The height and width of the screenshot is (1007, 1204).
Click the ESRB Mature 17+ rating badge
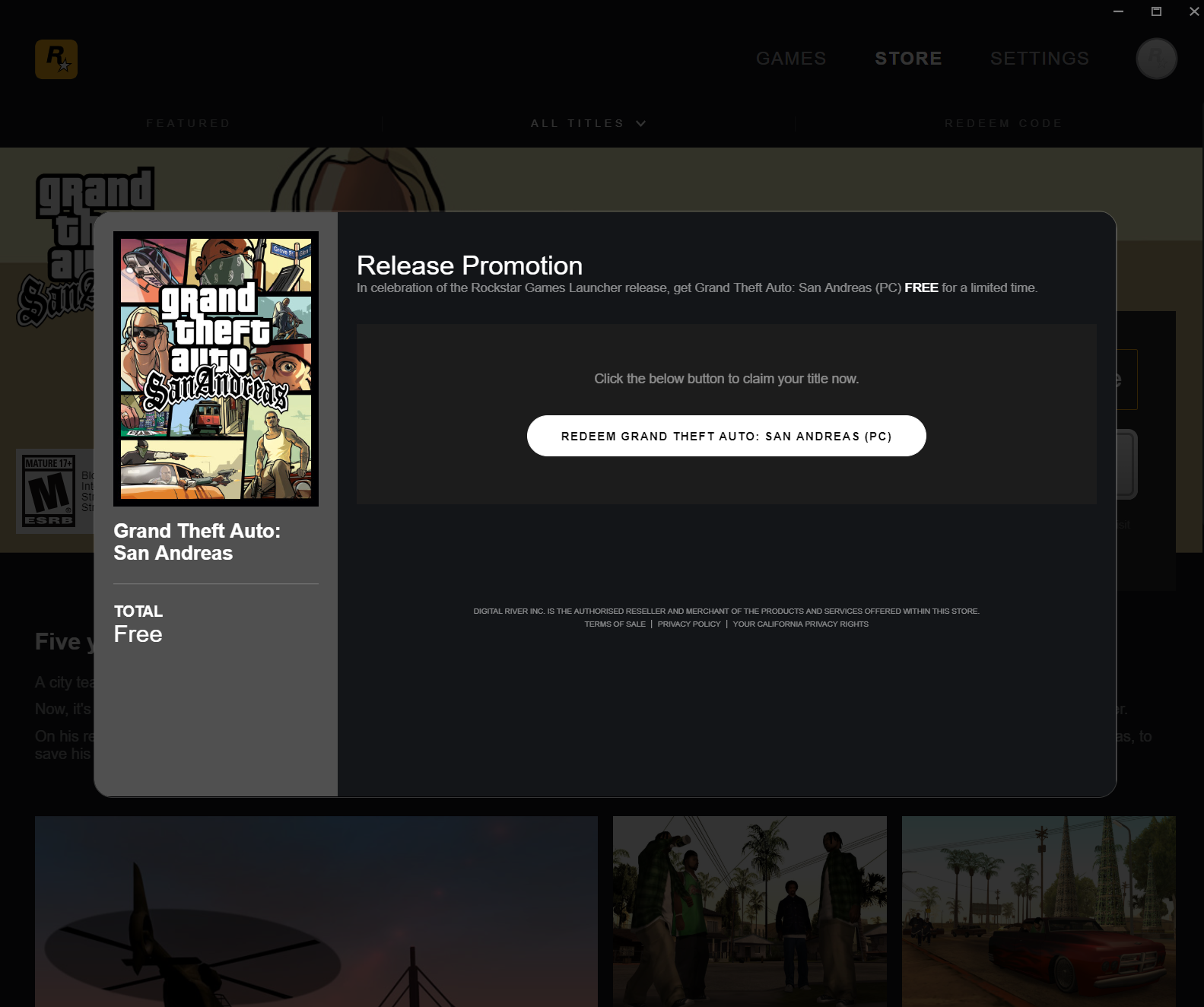click(49, 491)
